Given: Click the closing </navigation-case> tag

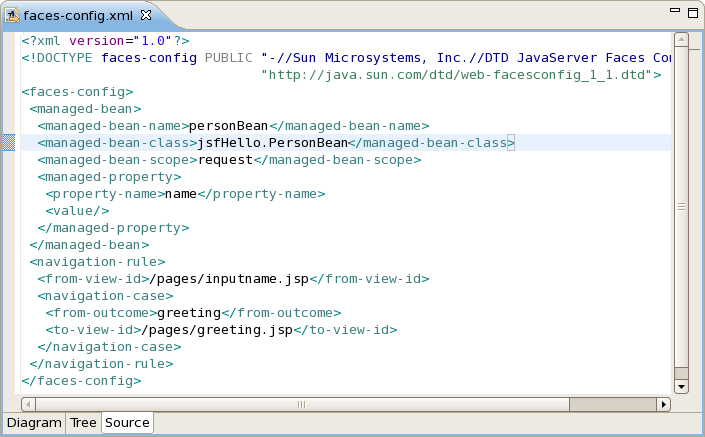Looking at the screenshot, I should coord(109,347).
